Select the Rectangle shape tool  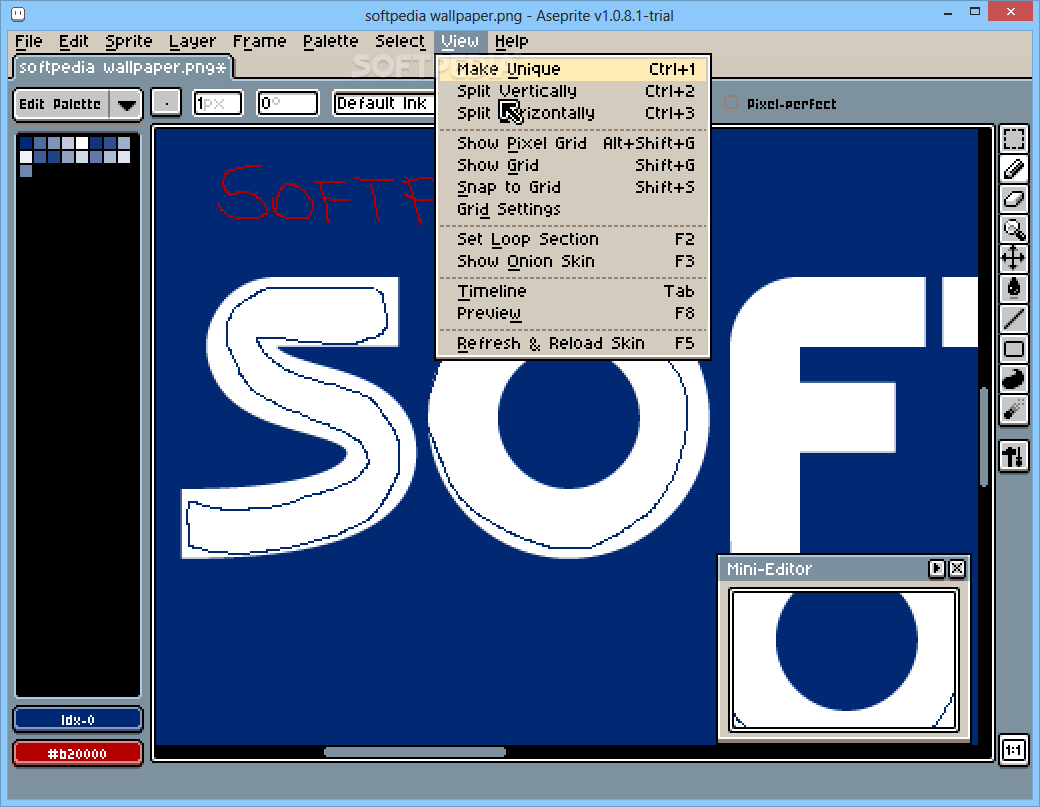pos(1013,349)
